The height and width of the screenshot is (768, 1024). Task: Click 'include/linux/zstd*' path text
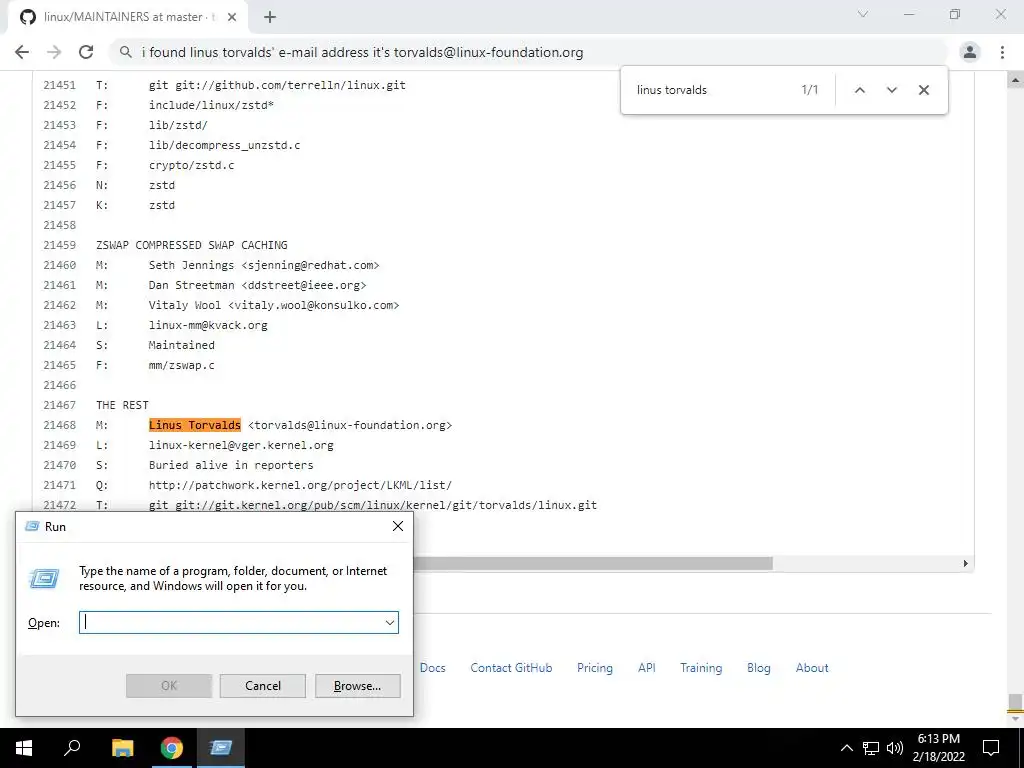tap(211, 105)
